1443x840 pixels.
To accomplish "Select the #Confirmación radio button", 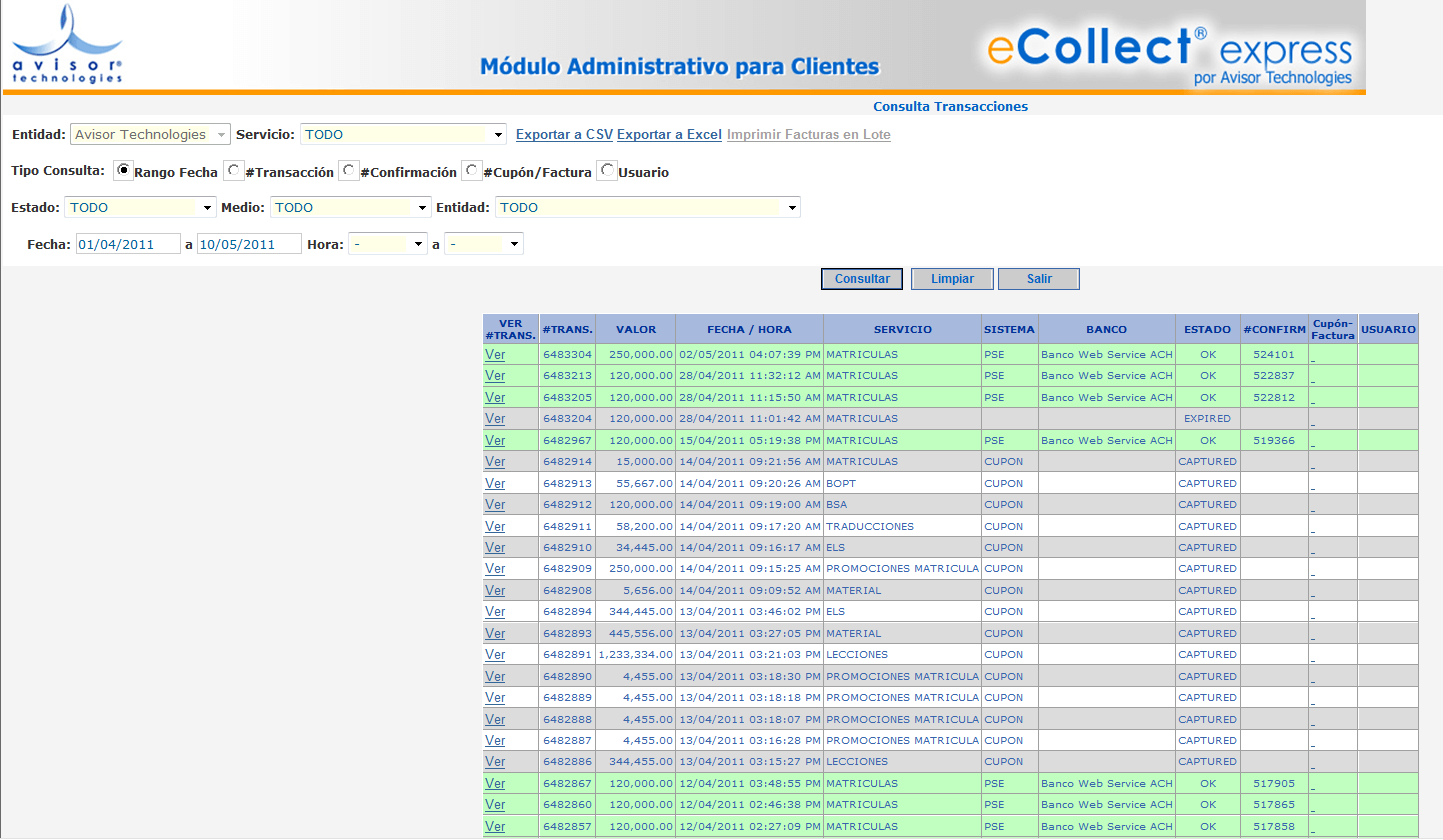I will (x=349, y=171).
